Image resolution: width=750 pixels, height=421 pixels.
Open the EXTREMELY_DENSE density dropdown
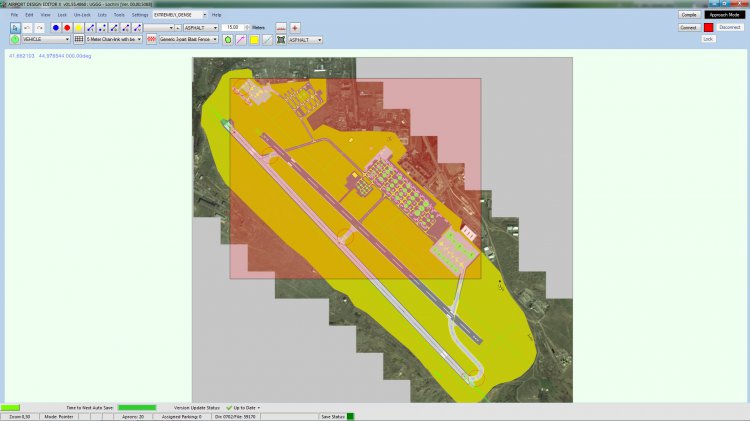click(180, 15)
